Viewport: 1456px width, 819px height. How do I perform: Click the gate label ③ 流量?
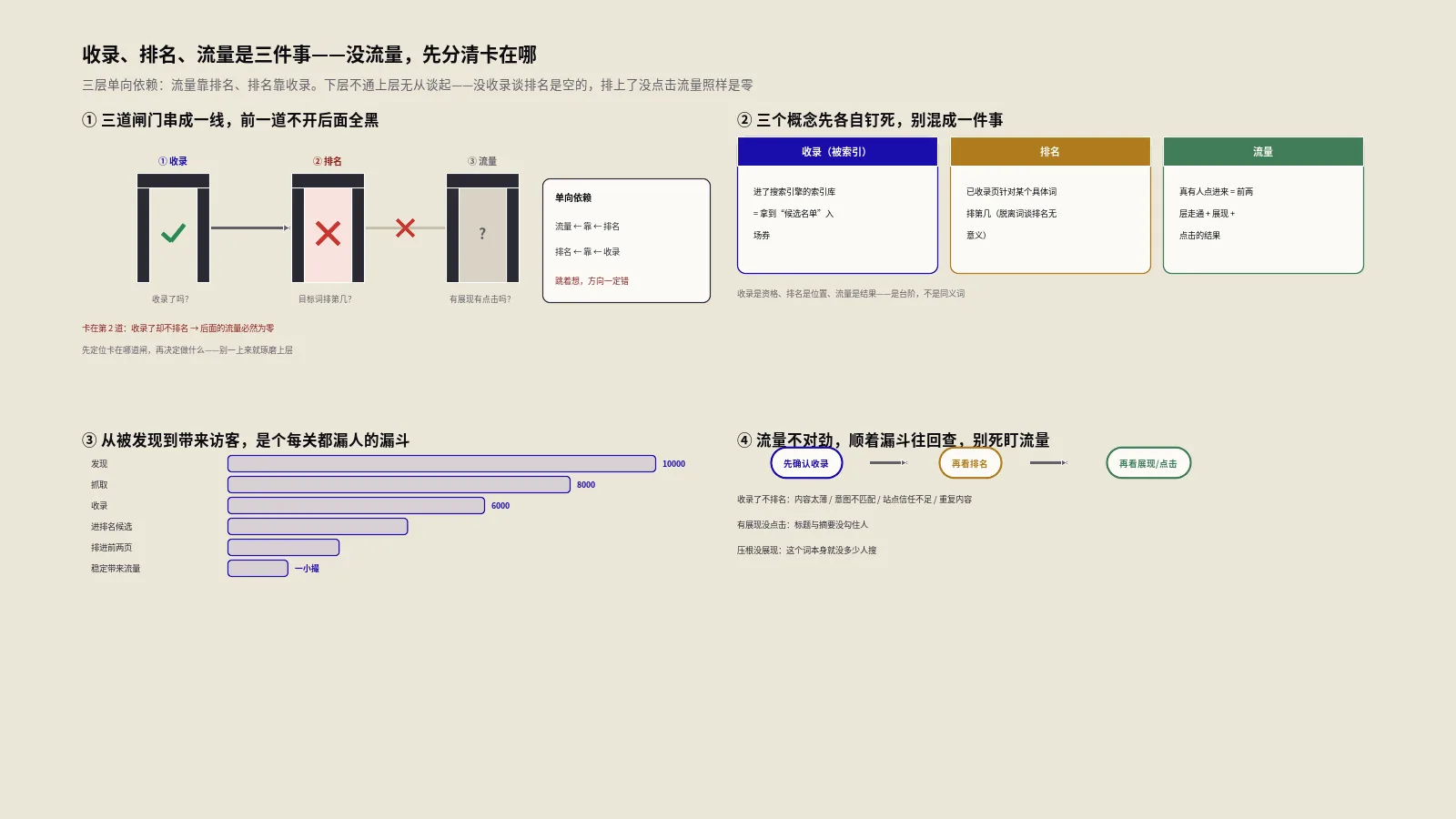tap(482, 161)
